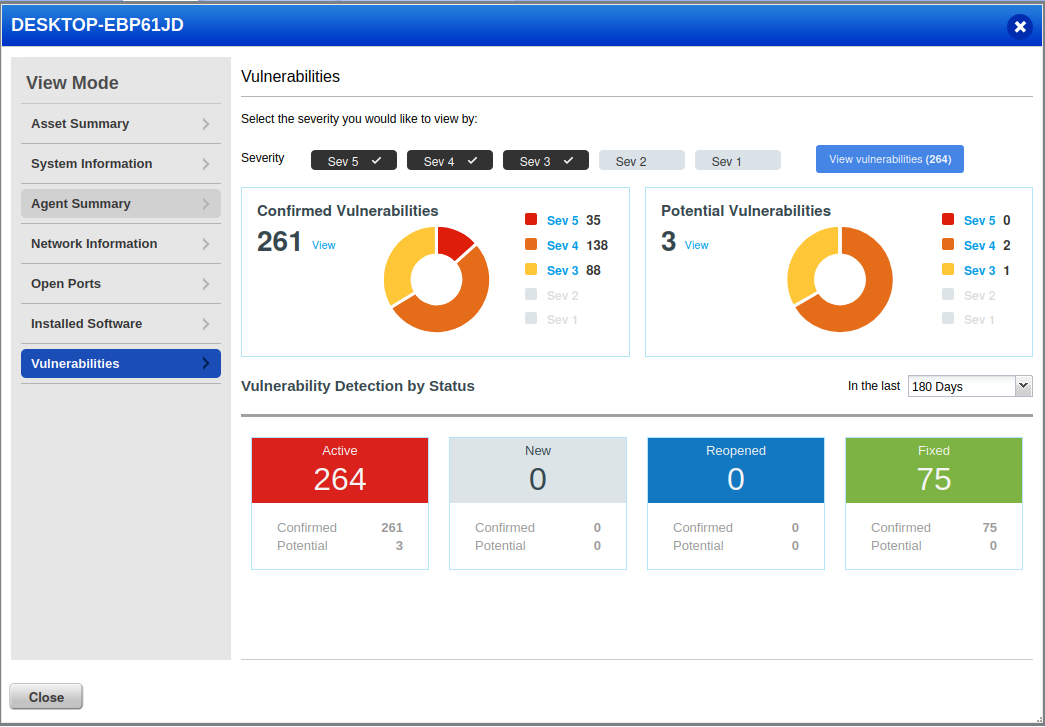1045x727 pixels.
Task: Enable the Sev 1 severity filter
Action: coord(738,161)
